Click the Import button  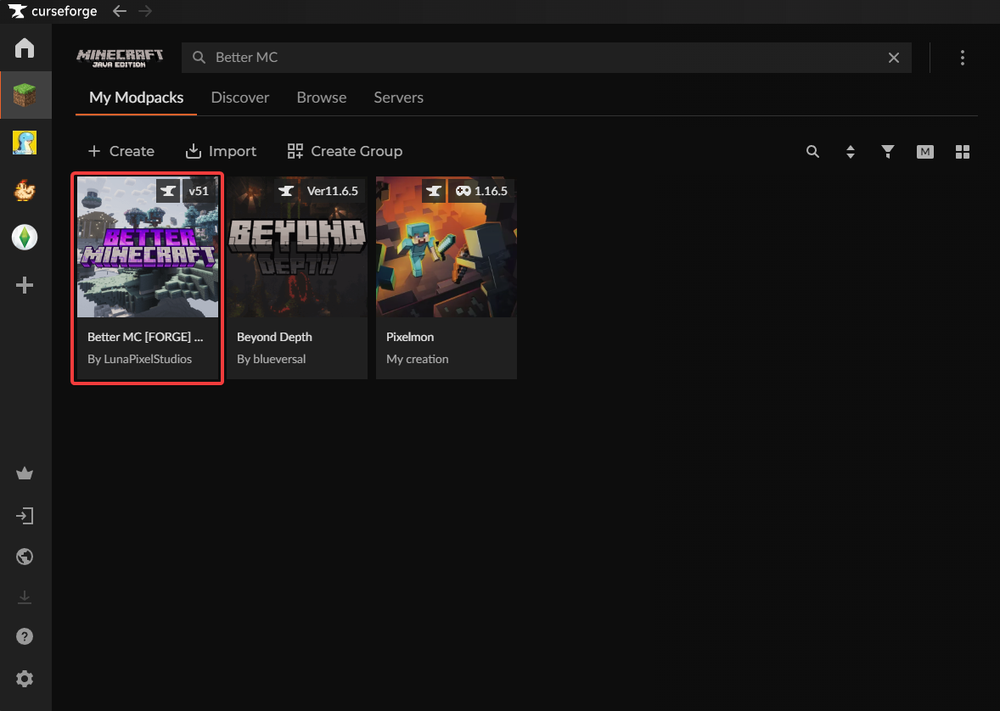[x=221, y=151]
